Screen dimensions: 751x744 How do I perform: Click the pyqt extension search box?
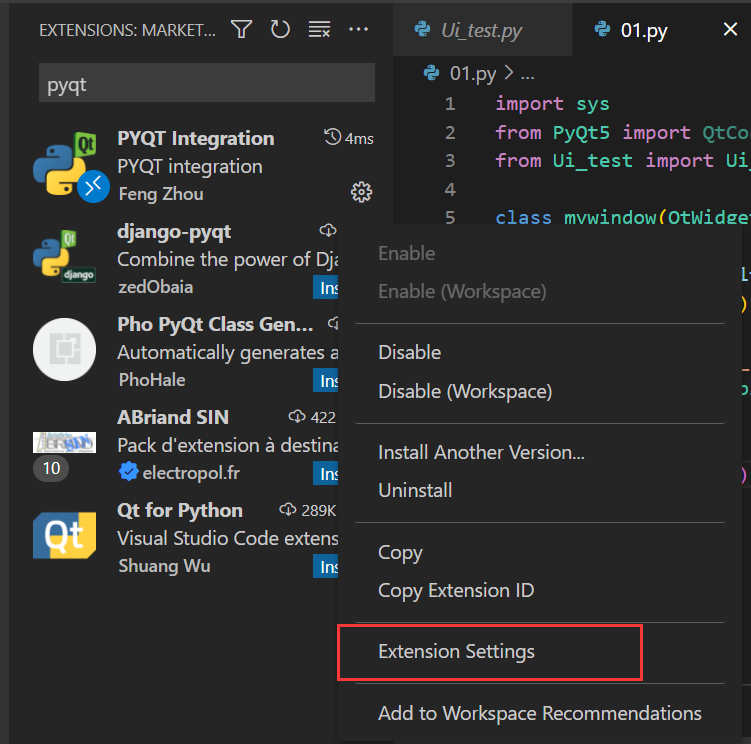tap(206, 83)
